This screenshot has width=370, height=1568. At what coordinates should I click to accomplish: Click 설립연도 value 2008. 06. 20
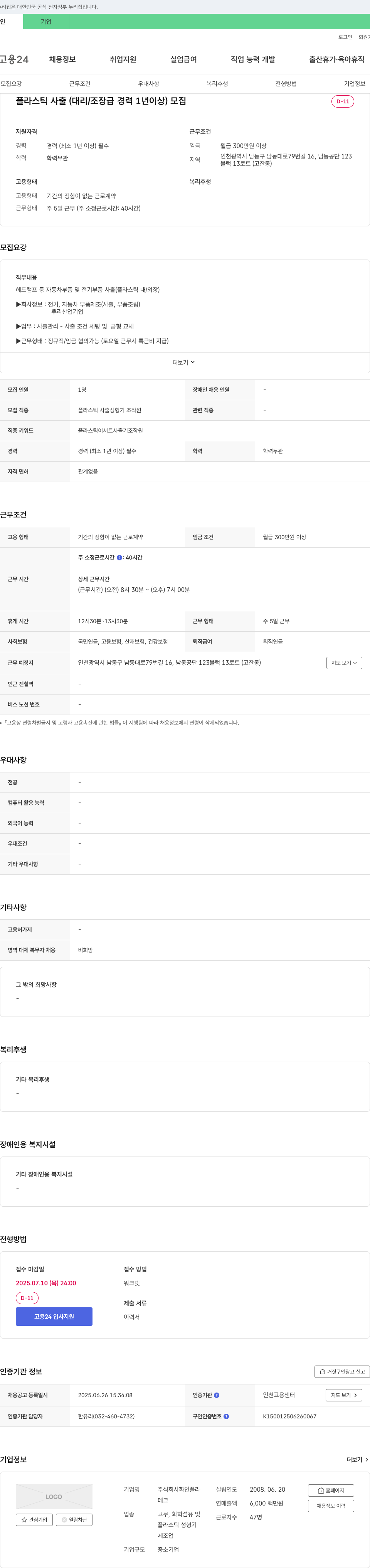click(x=267, y=1489)
